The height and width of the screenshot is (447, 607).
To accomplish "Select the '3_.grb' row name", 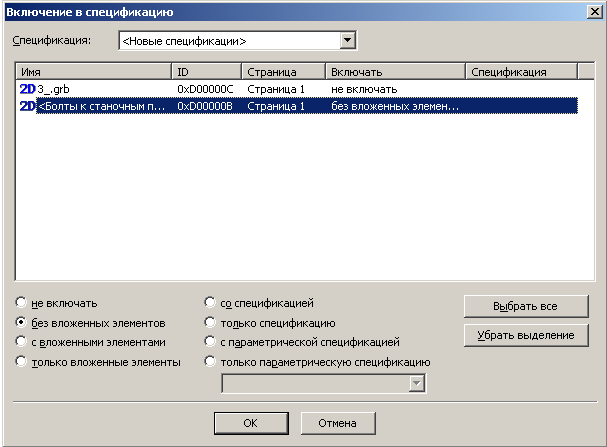I will [x=53, y=89].
